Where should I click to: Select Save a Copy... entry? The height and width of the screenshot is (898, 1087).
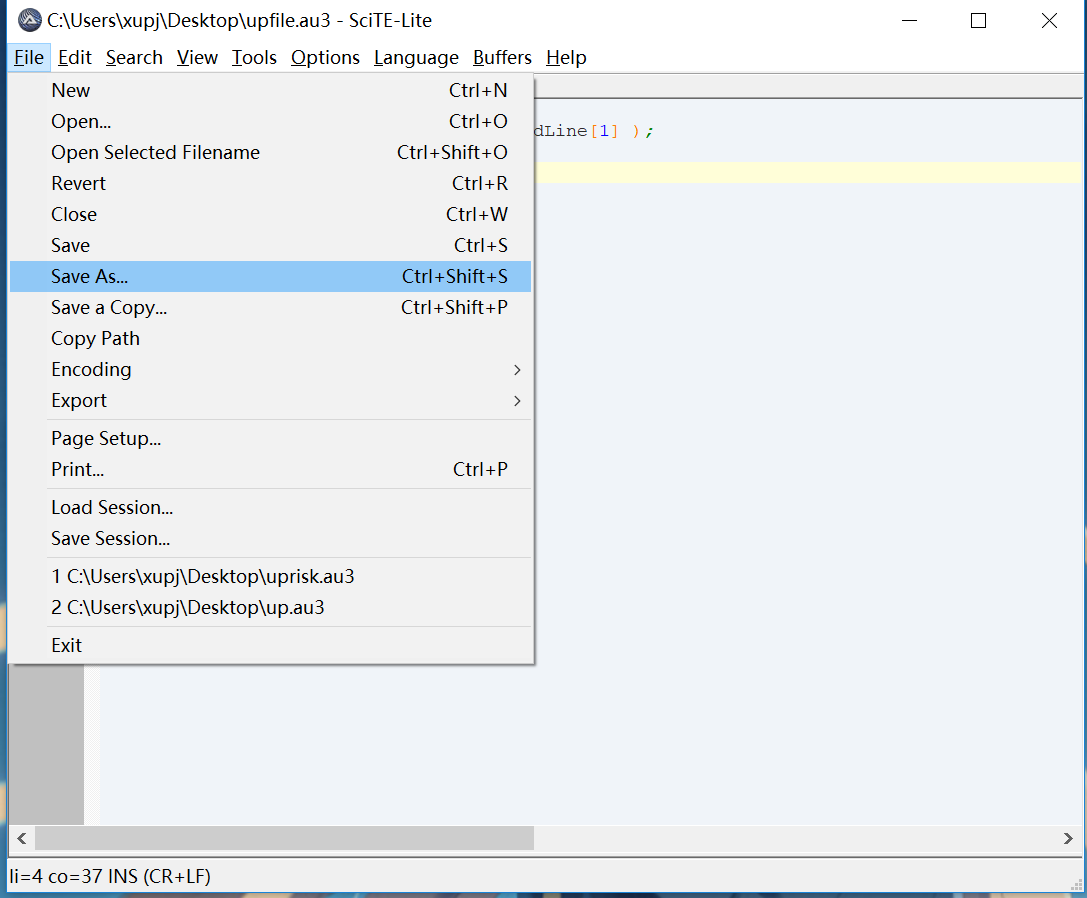coord(270,307)
